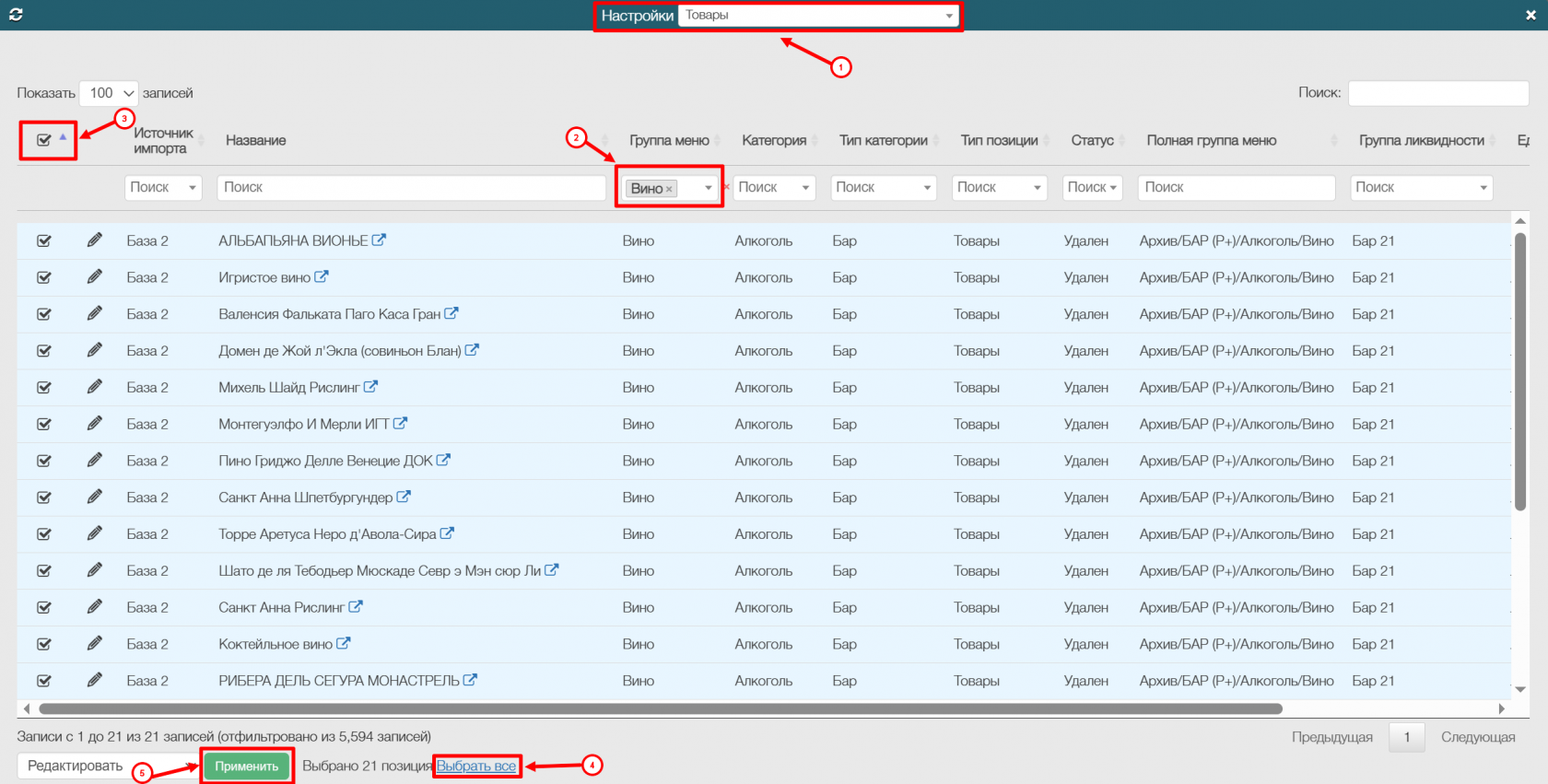The width and height of the screenshot is (1548, 784).
Task: Expand the records-per-page 100 dropdown
Action: click(x=109, y=93)
